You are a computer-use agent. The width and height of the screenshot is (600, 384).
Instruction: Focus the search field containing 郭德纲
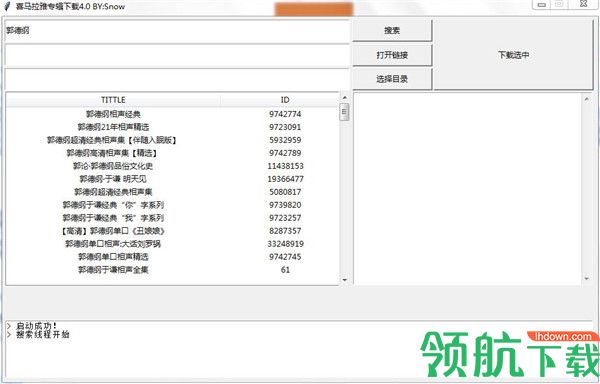177,31
